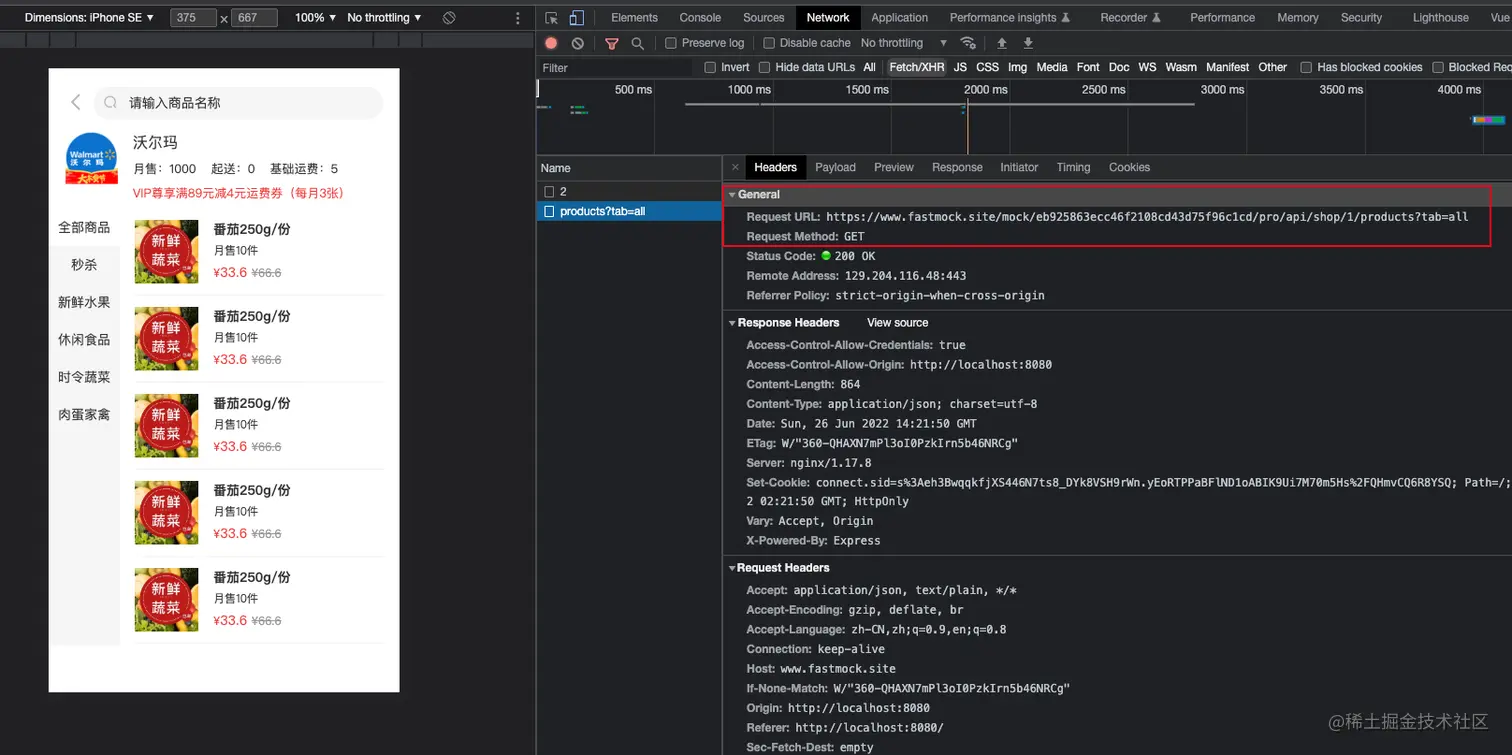Filter requests by Doc
The height and width of the screenshot is (755, 1512).
[1119, 67]
